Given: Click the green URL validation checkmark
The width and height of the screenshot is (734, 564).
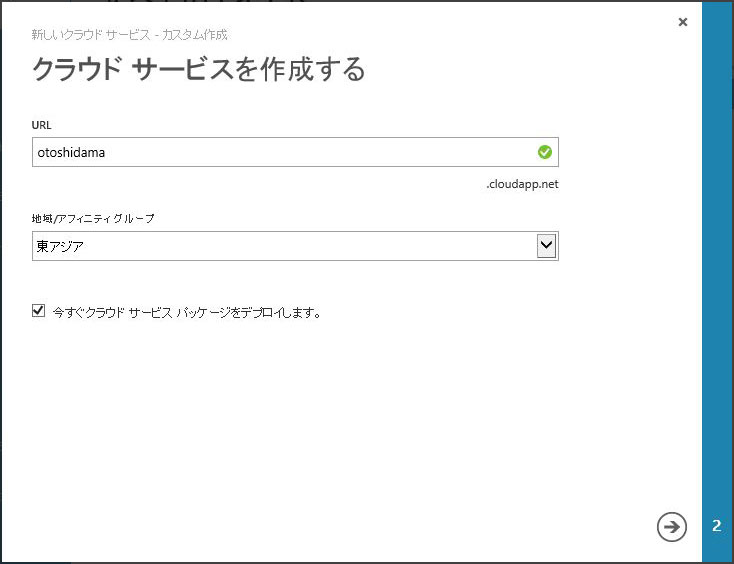Looking at the screenshot, I should tap(544, 152).
